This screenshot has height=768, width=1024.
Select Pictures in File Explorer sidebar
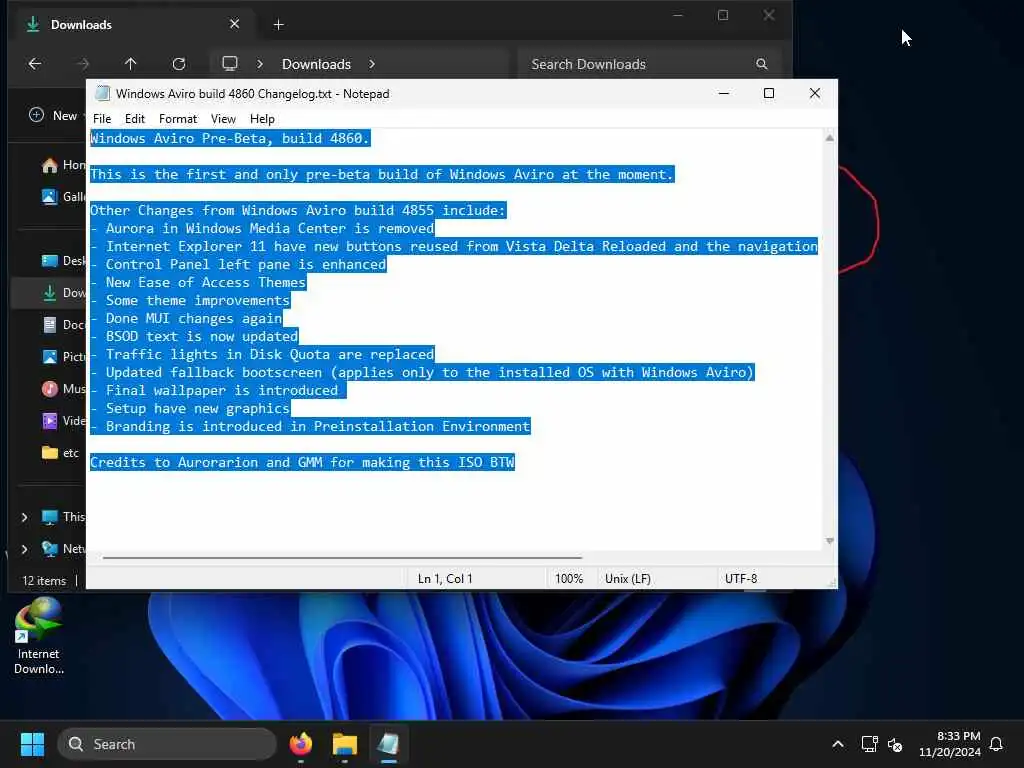(63, 357)
